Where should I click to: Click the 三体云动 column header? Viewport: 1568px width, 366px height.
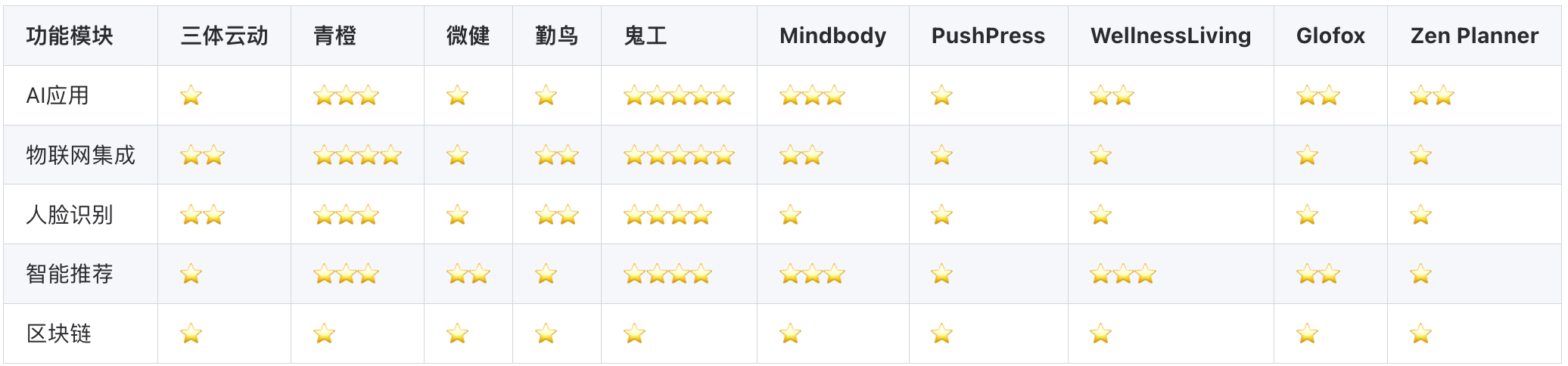(224, 36)
